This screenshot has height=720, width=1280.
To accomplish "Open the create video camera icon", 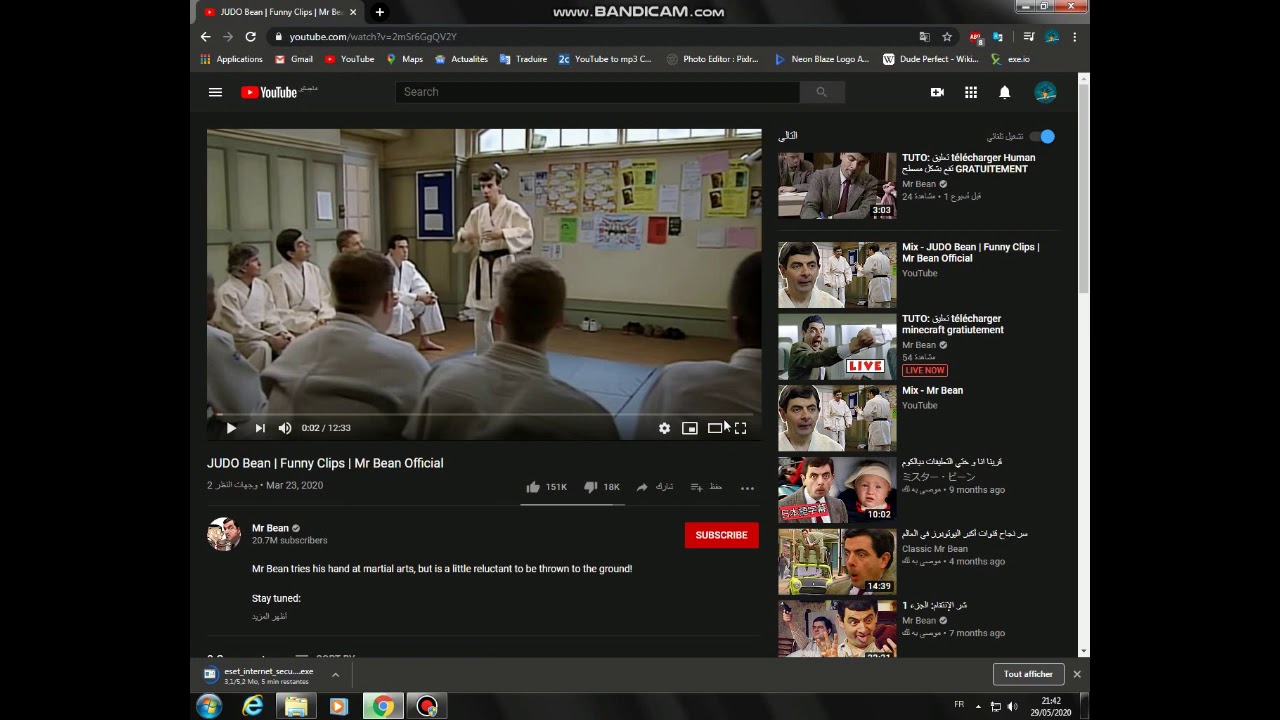I will (937, 92).
